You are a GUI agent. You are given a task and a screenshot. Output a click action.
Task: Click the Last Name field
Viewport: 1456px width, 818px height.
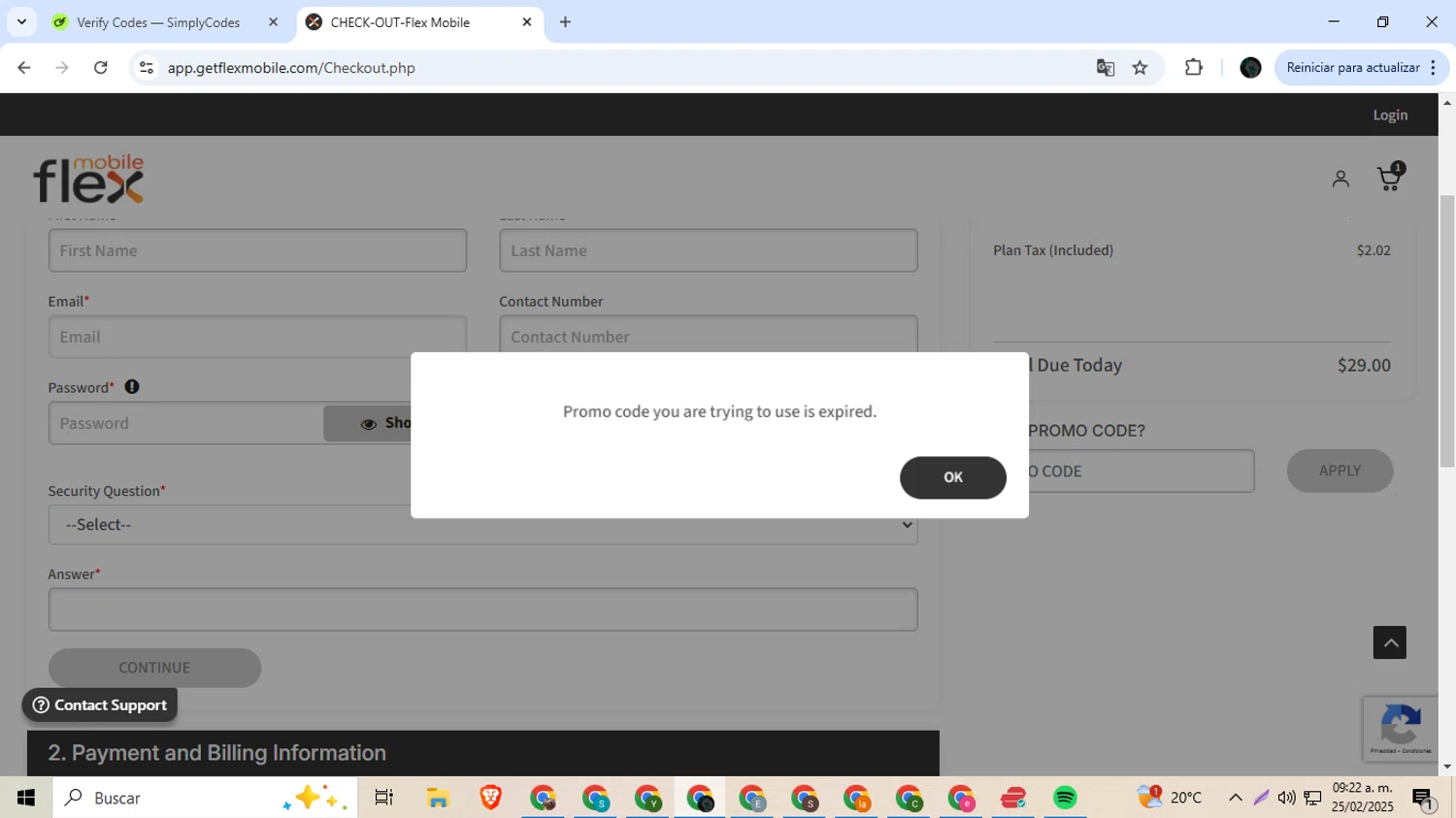pos(708,250)
